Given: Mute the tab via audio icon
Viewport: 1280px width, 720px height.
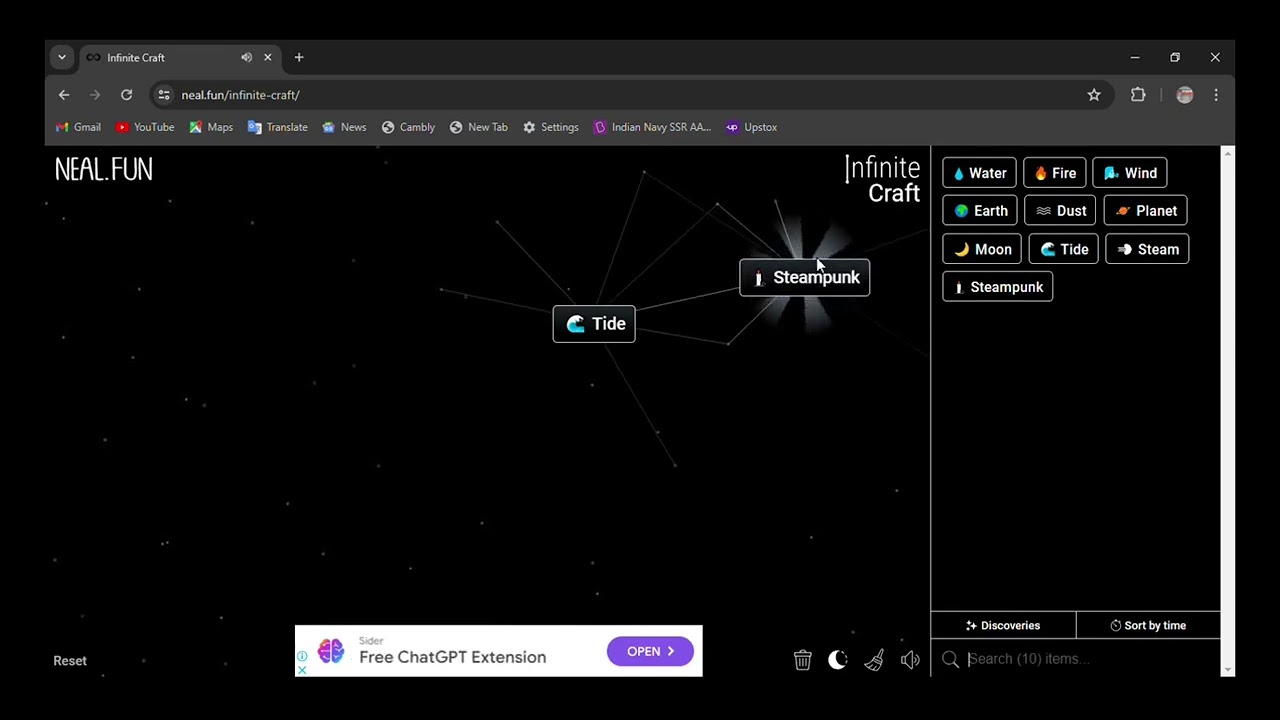Looking at the screenshot, I should (246, 57).
